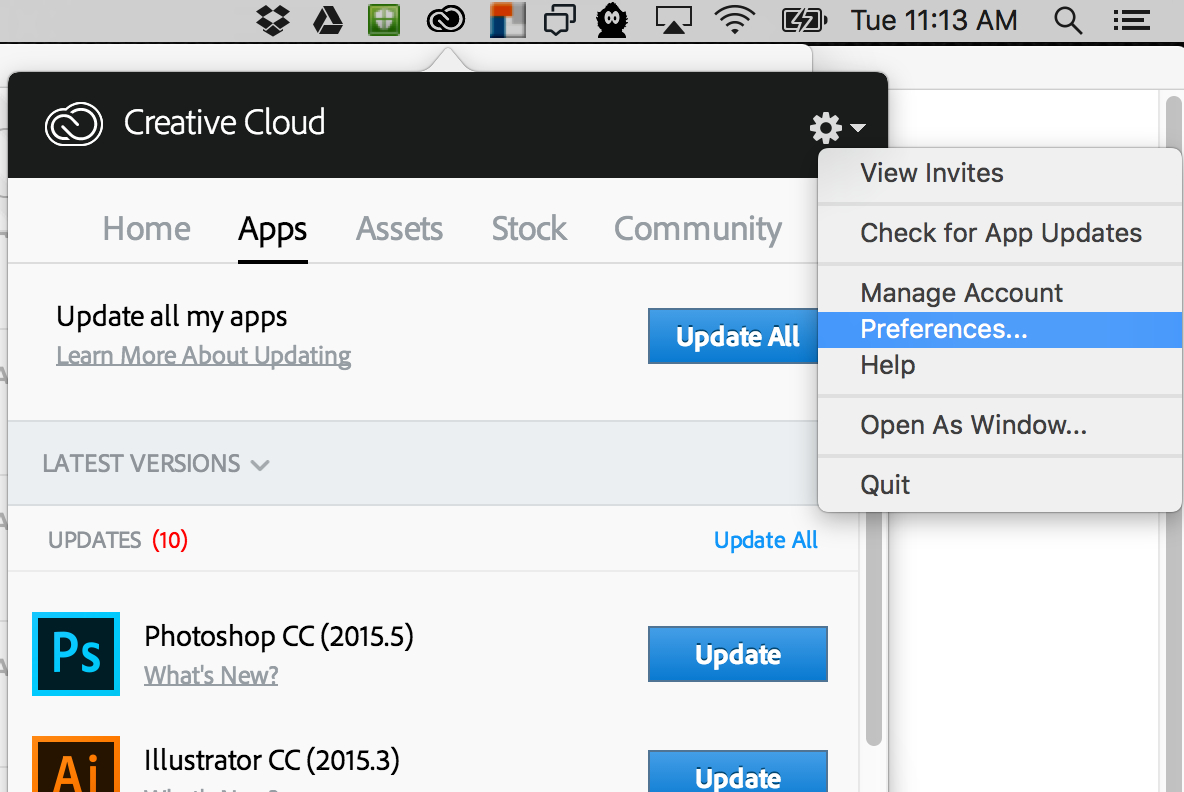Click the Photoshop CC app icon
Image resolution: width=1184 pixels, height=792 pixels.
click(76, 654)
